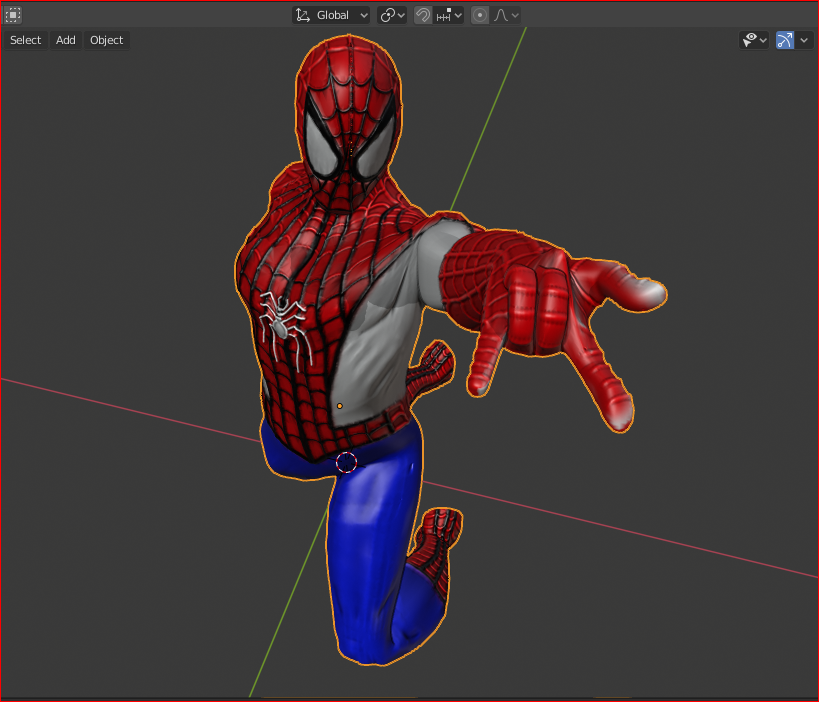Enable proportional editing

tap(480, 15)
